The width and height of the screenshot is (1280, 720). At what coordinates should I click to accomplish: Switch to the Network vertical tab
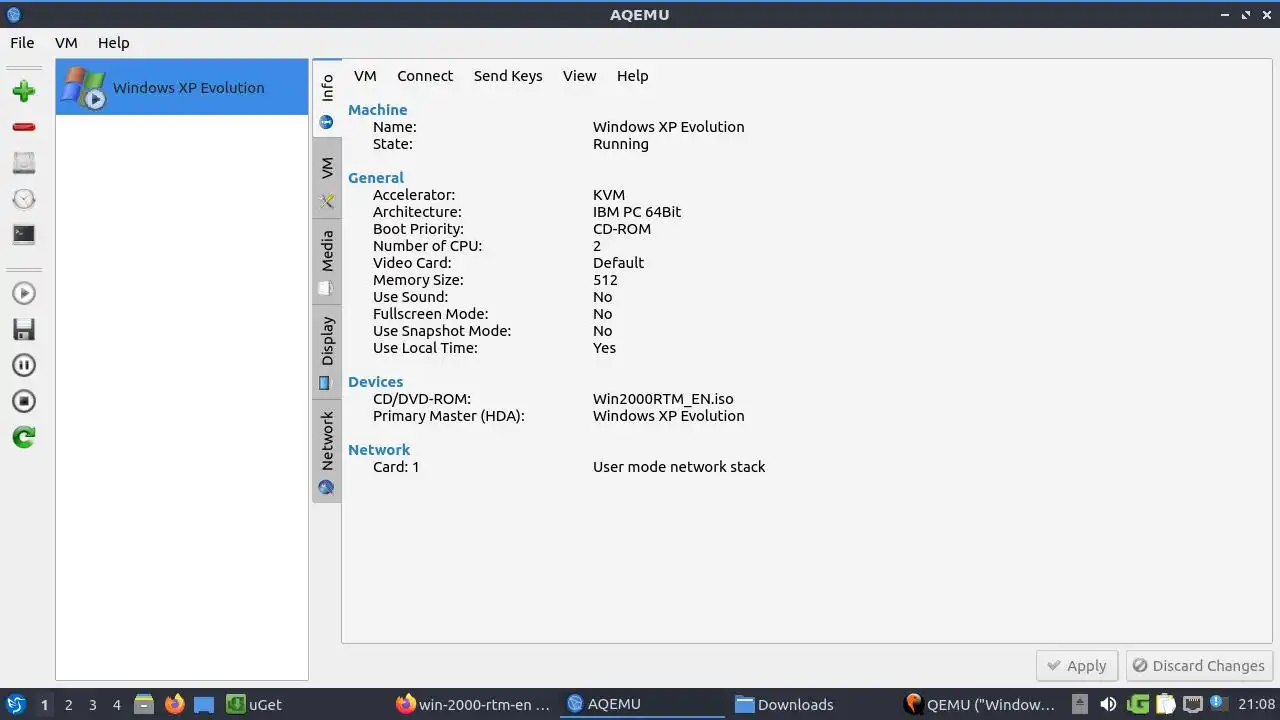(x=327, y=450)
